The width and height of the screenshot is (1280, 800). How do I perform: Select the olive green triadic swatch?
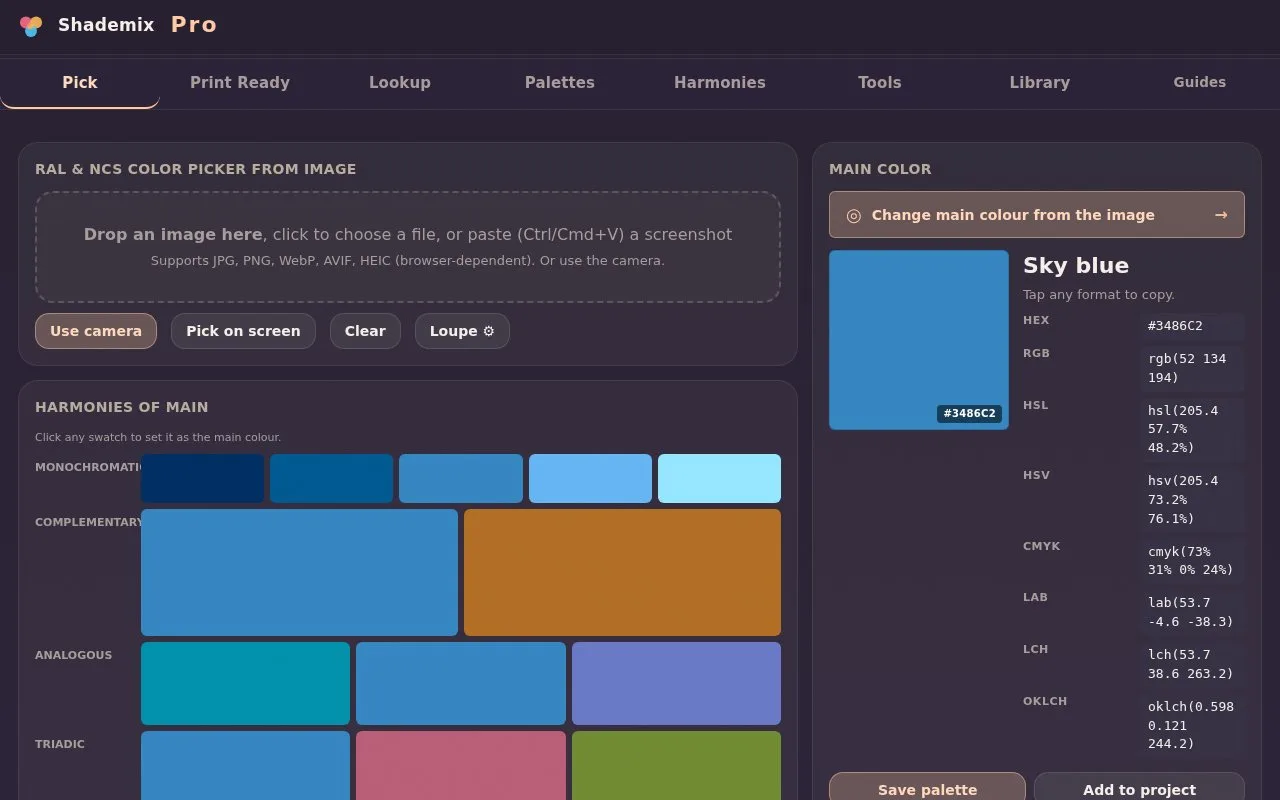[676, 766]
